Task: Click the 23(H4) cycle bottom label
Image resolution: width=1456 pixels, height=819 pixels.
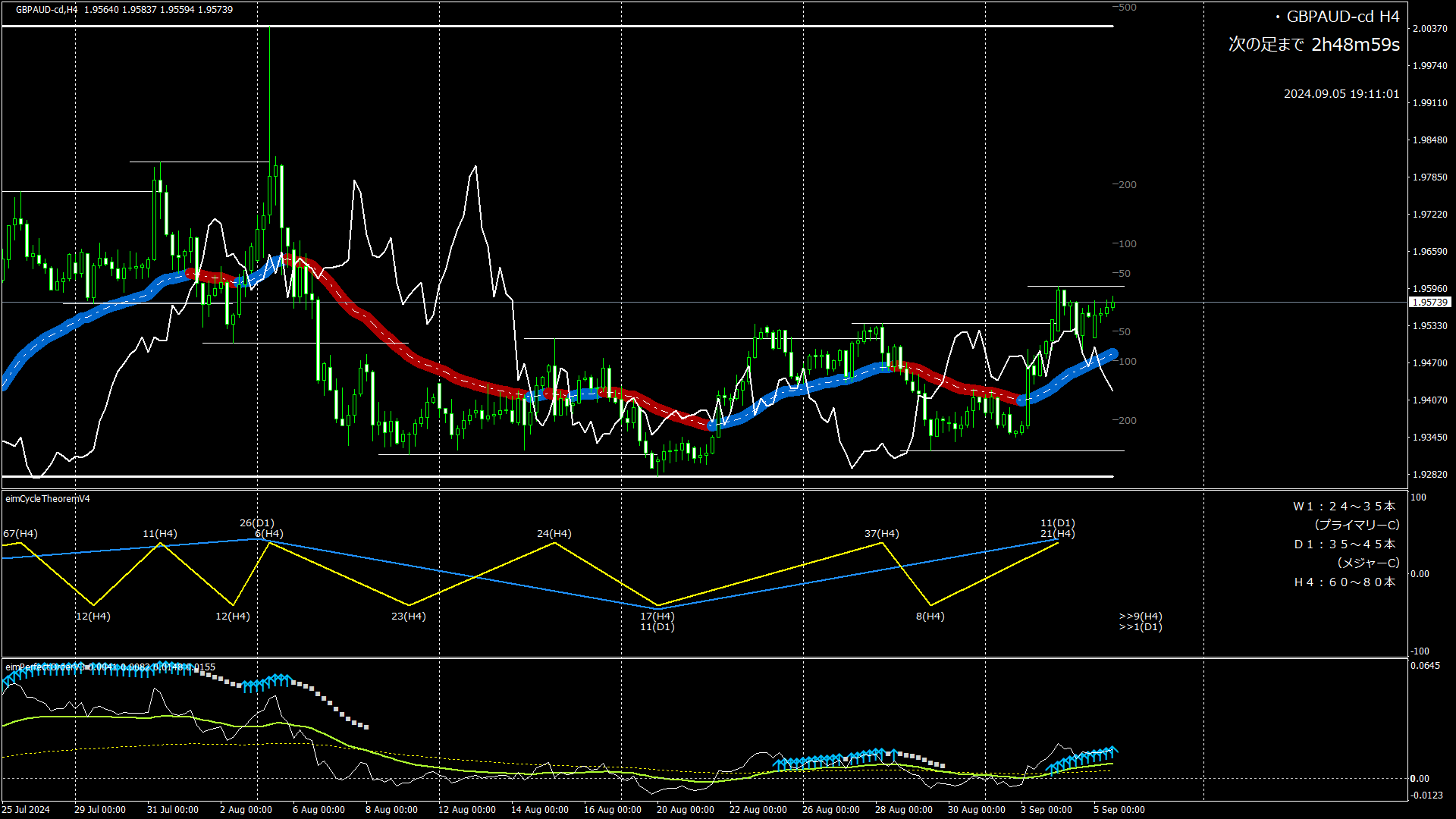Action: (408, 617)
